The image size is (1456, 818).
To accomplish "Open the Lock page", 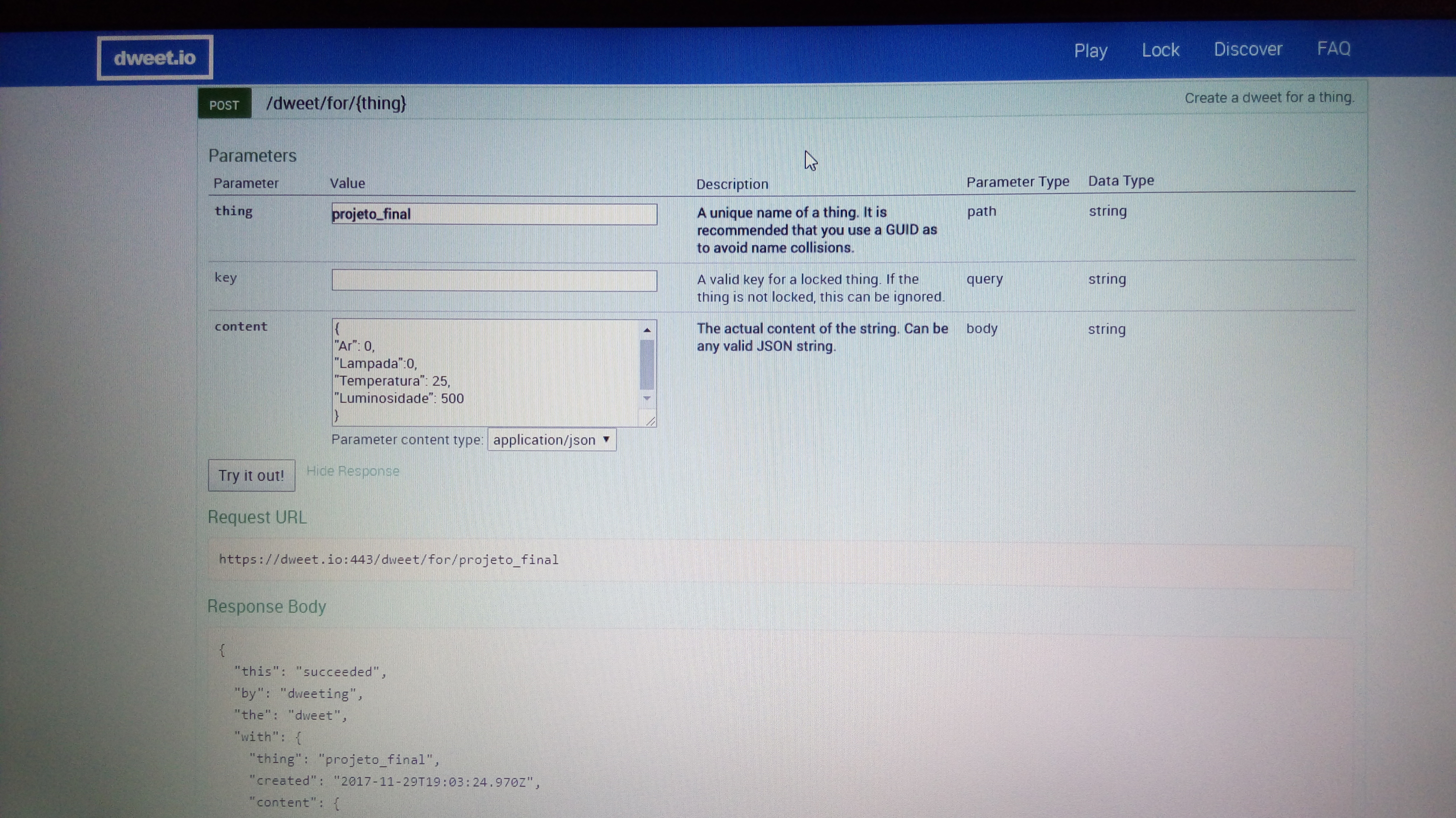I will click(1160, 50).
